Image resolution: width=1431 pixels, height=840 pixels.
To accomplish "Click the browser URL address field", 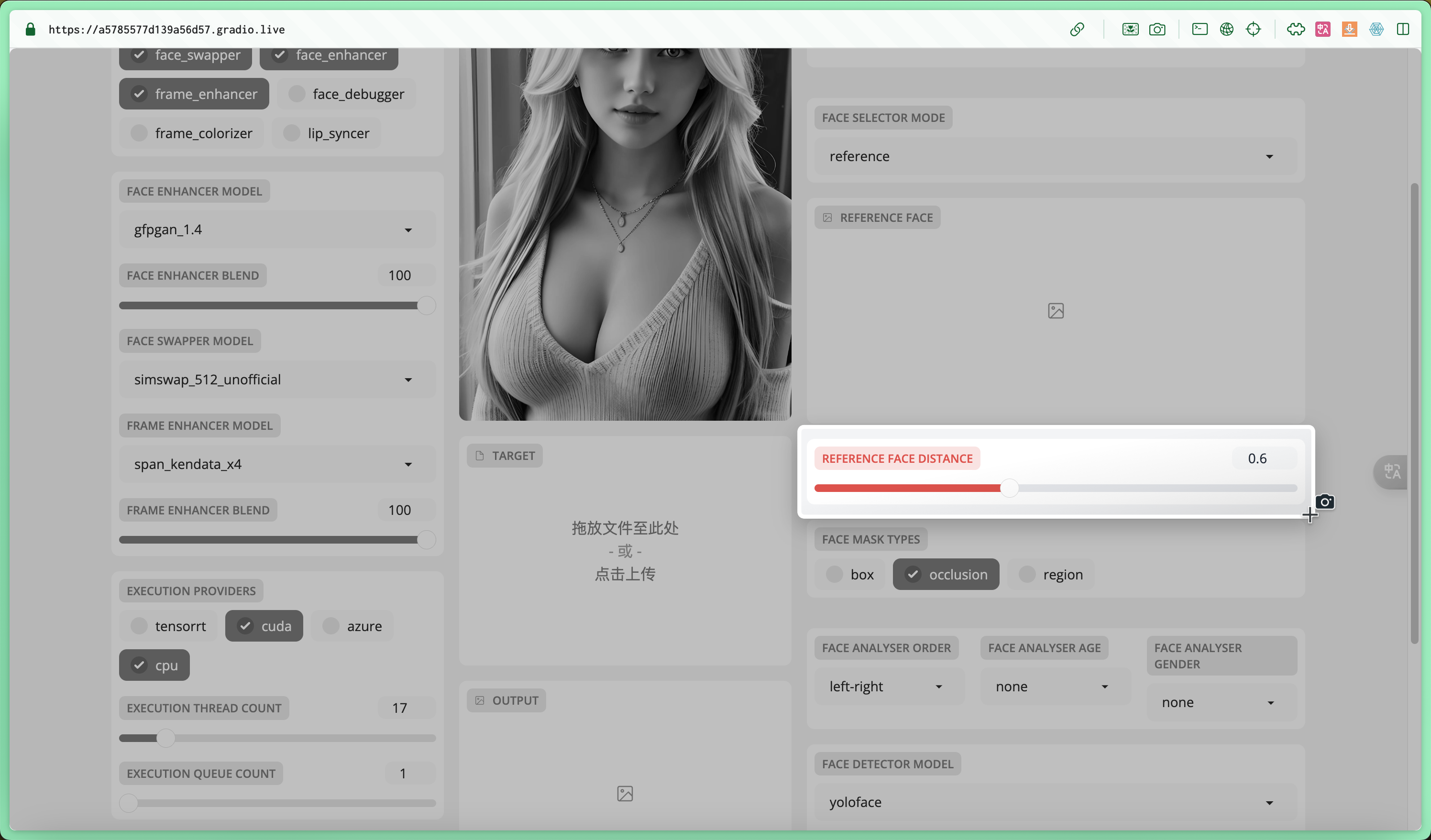I will pos(166,30).
